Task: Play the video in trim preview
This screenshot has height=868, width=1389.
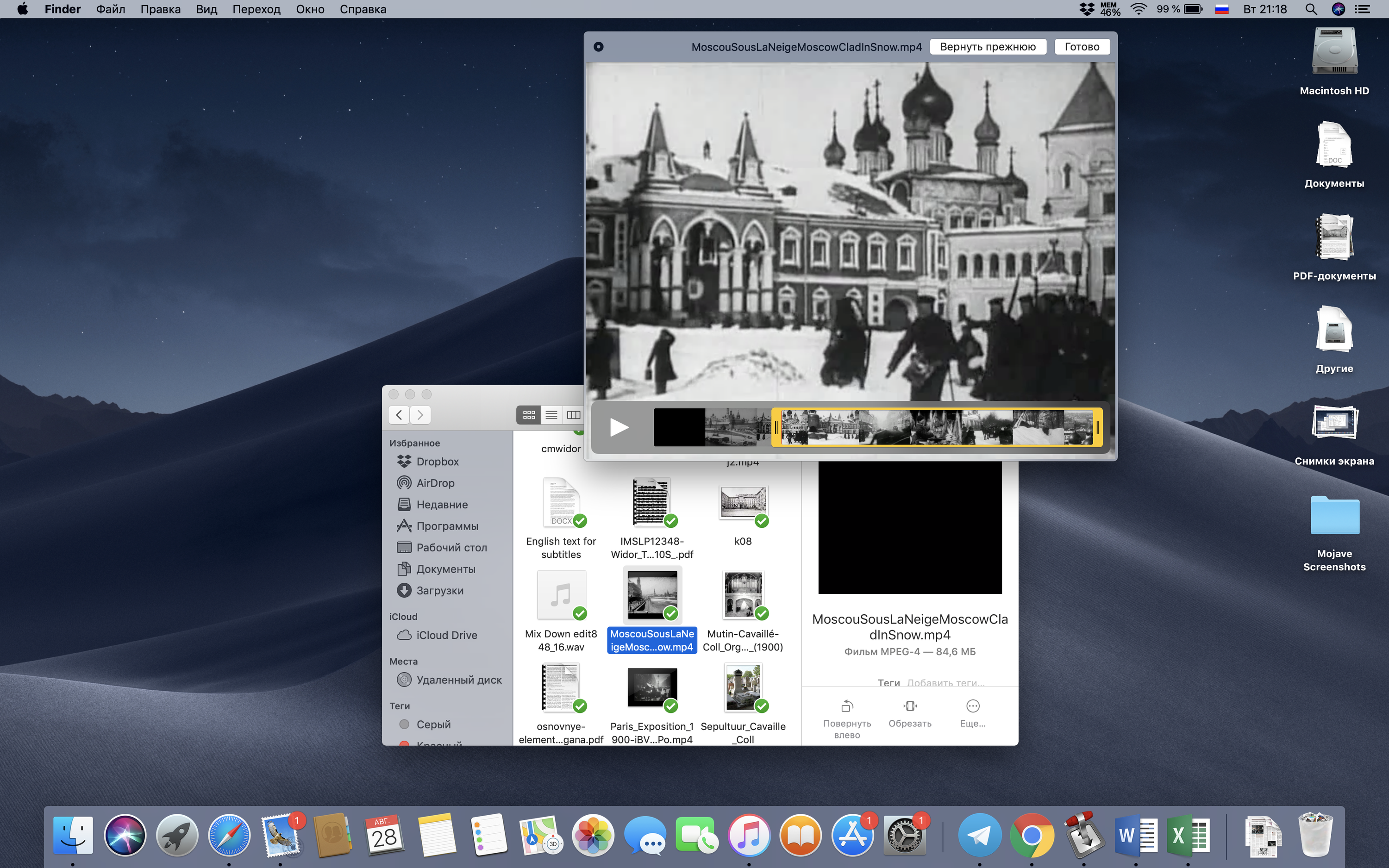Action: 619,427
